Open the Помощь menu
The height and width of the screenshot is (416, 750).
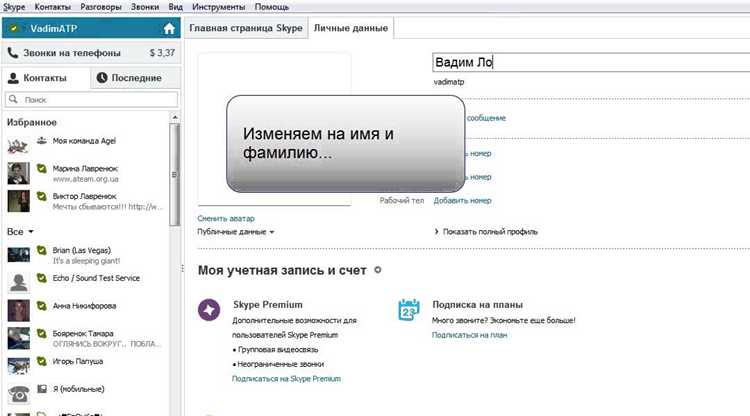pos(272,7)
